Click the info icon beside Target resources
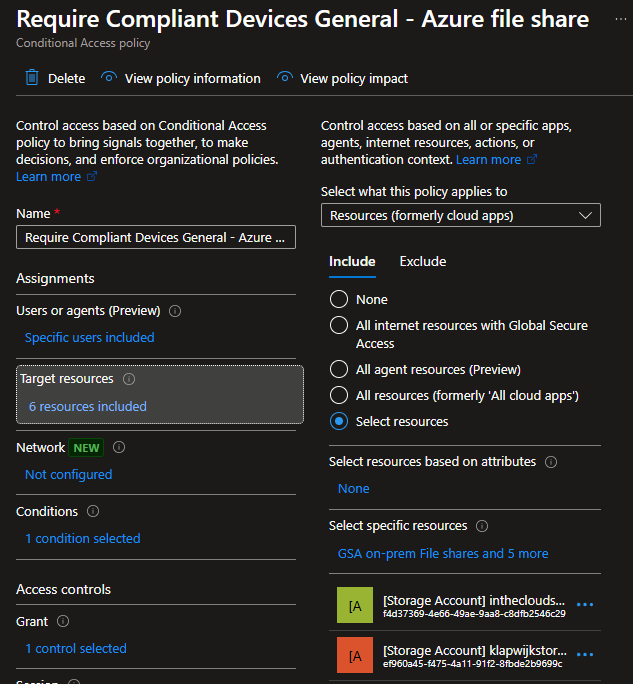The height and width of the screenshot is (684, 633). coord(129,379)
